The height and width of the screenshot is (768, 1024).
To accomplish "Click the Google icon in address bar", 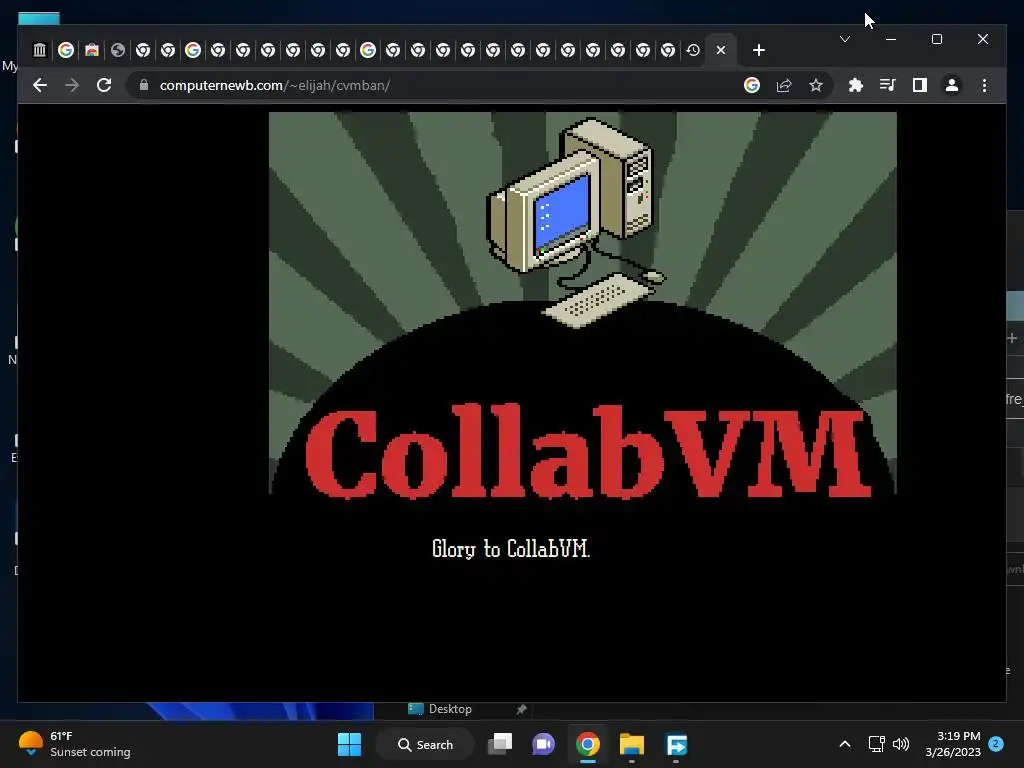I will 752,85.
